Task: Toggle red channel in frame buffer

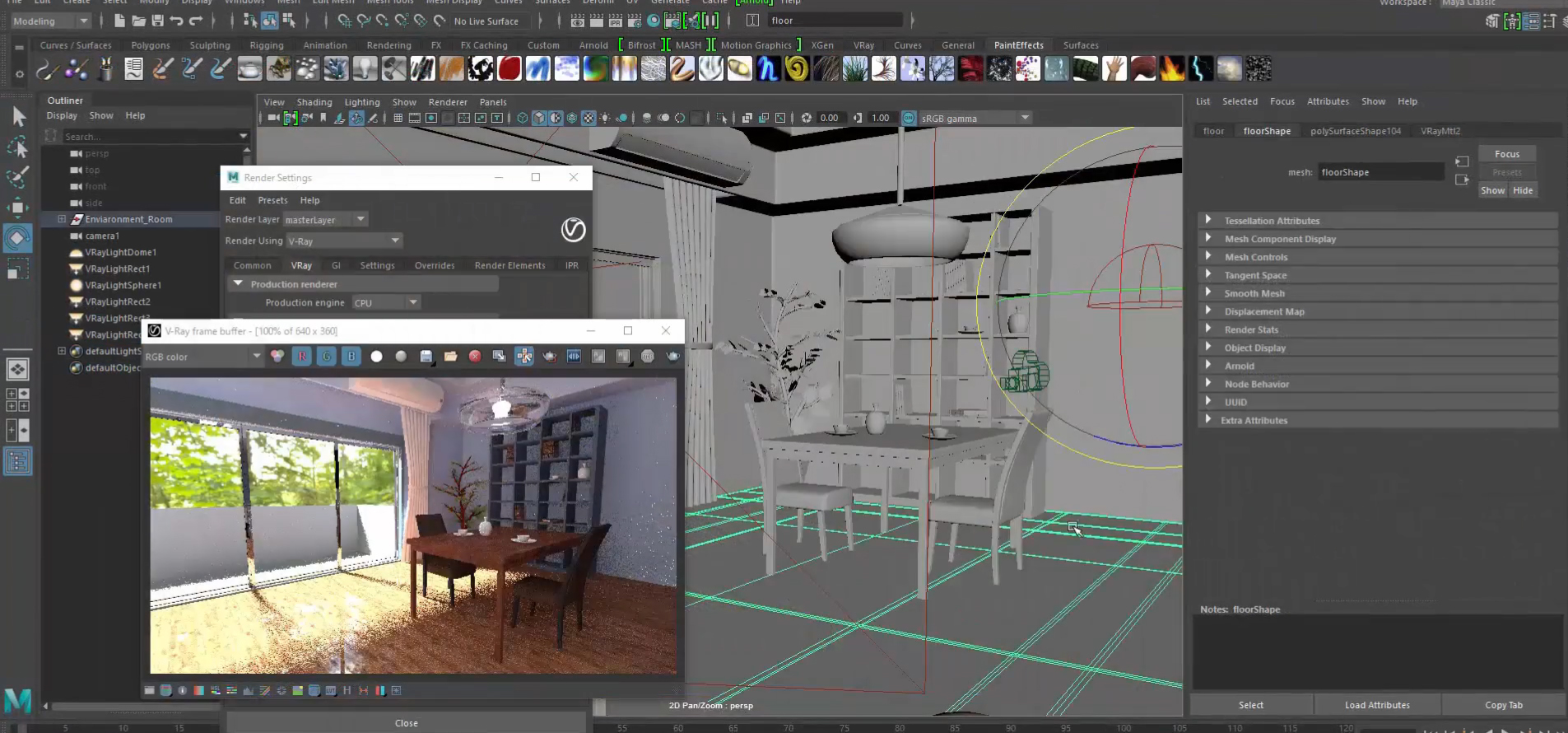Action: tap(302, 357)
